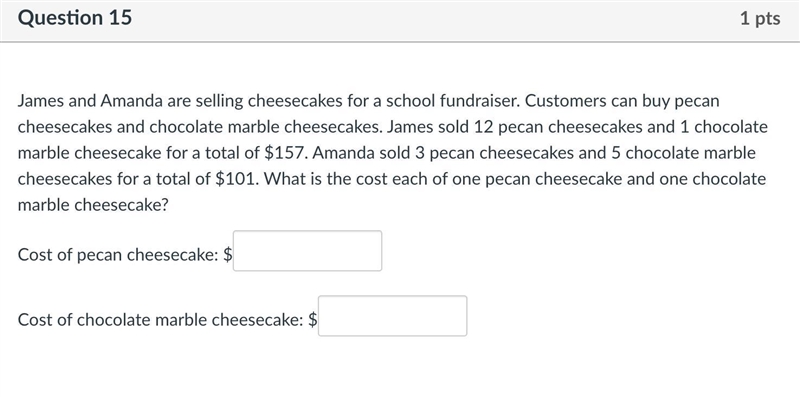Click the final 'marble cheesecake?' line

point(93,205)
